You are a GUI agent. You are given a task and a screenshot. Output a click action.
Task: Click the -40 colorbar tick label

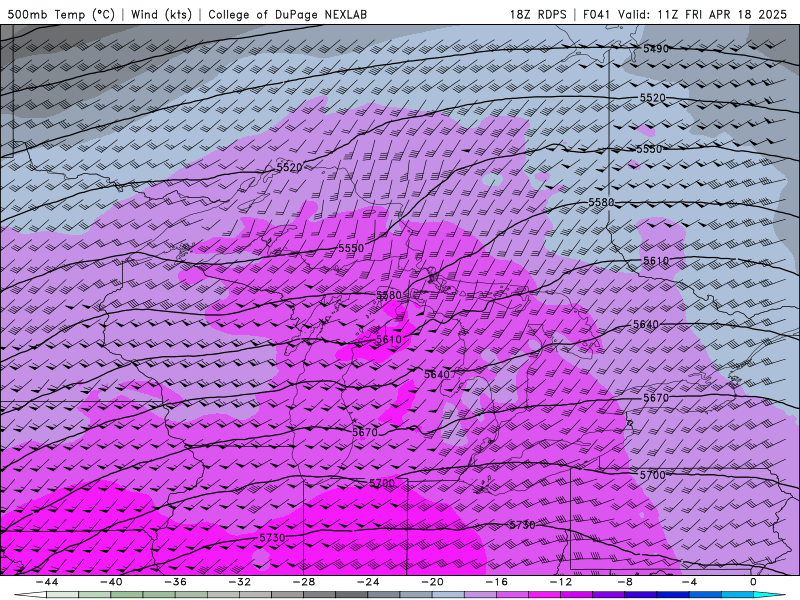111,582
